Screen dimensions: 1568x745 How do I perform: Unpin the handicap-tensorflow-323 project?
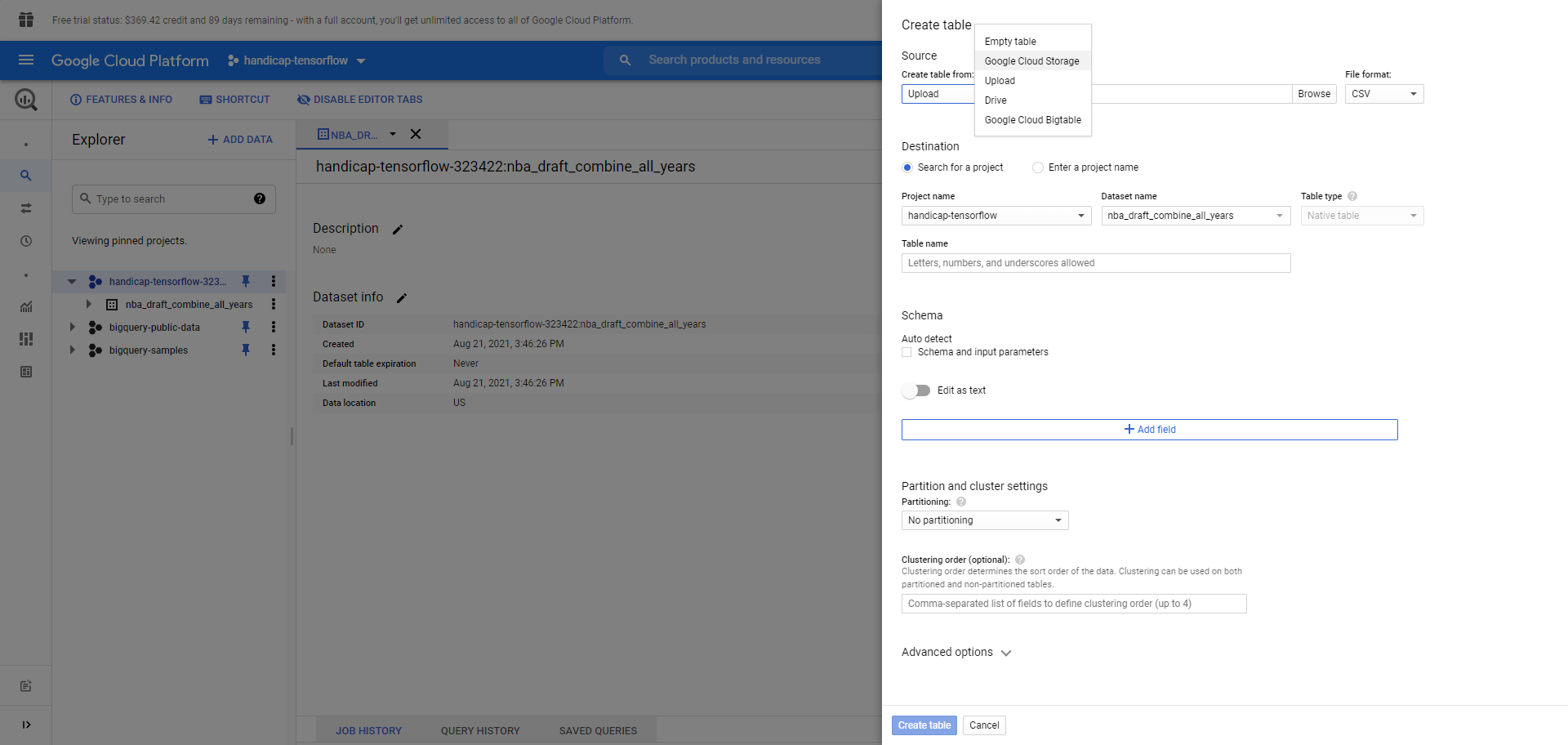pyautogui.click(x=246, y=281)
